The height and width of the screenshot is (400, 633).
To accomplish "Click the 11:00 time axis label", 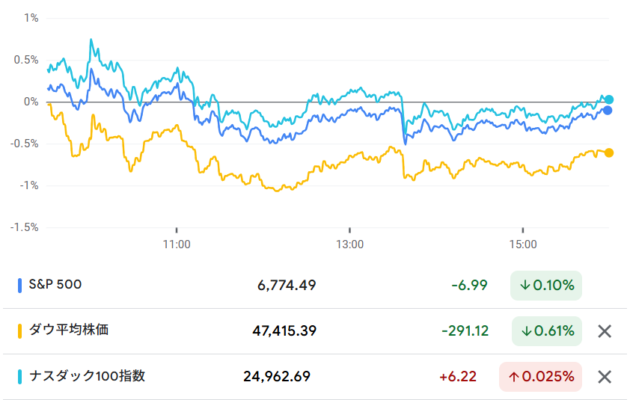I will click(176, 243).
